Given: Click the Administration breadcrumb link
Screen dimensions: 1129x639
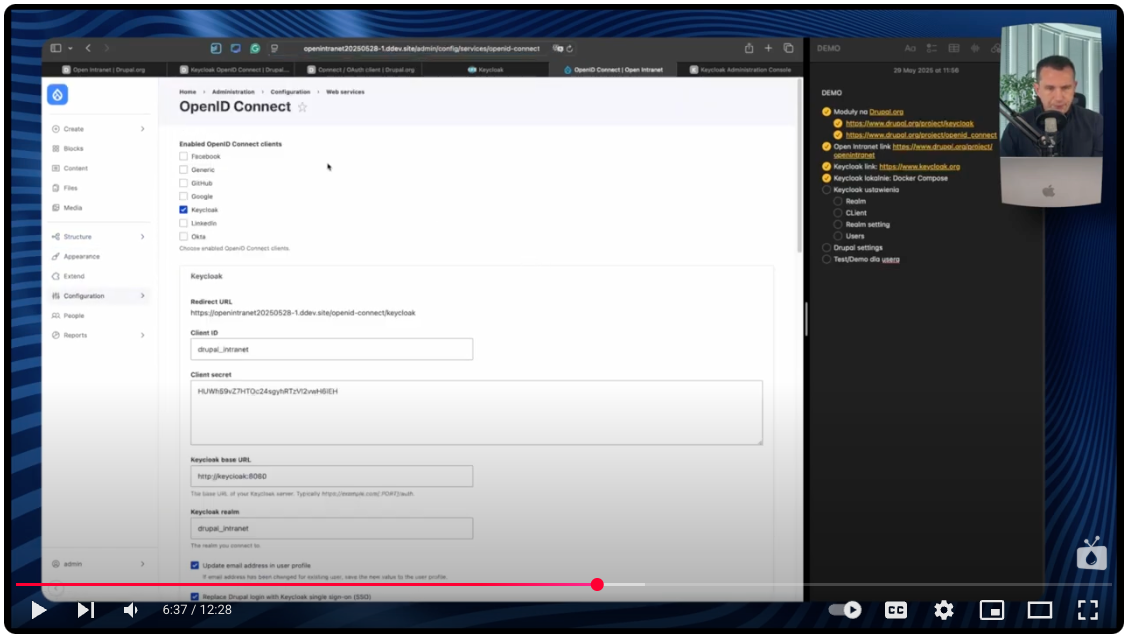Looking at the screenshot, I should click(x=233, y=92).
